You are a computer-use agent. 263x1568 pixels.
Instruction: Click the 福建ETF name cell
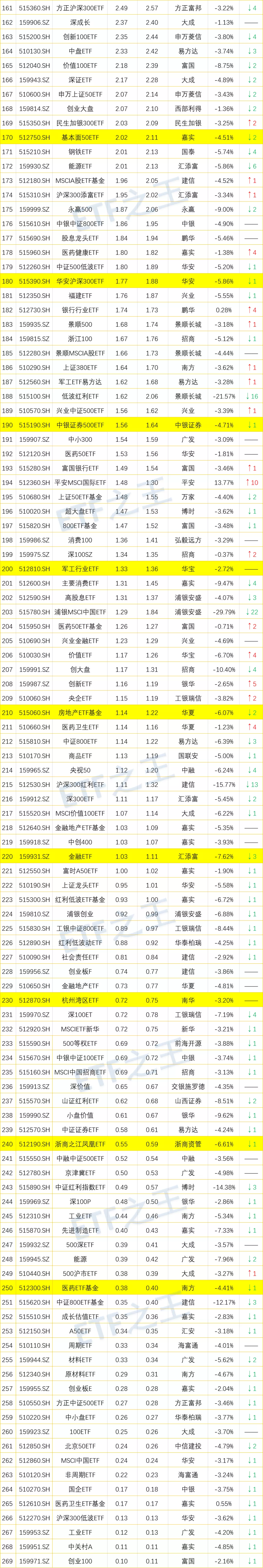[80, 296]
